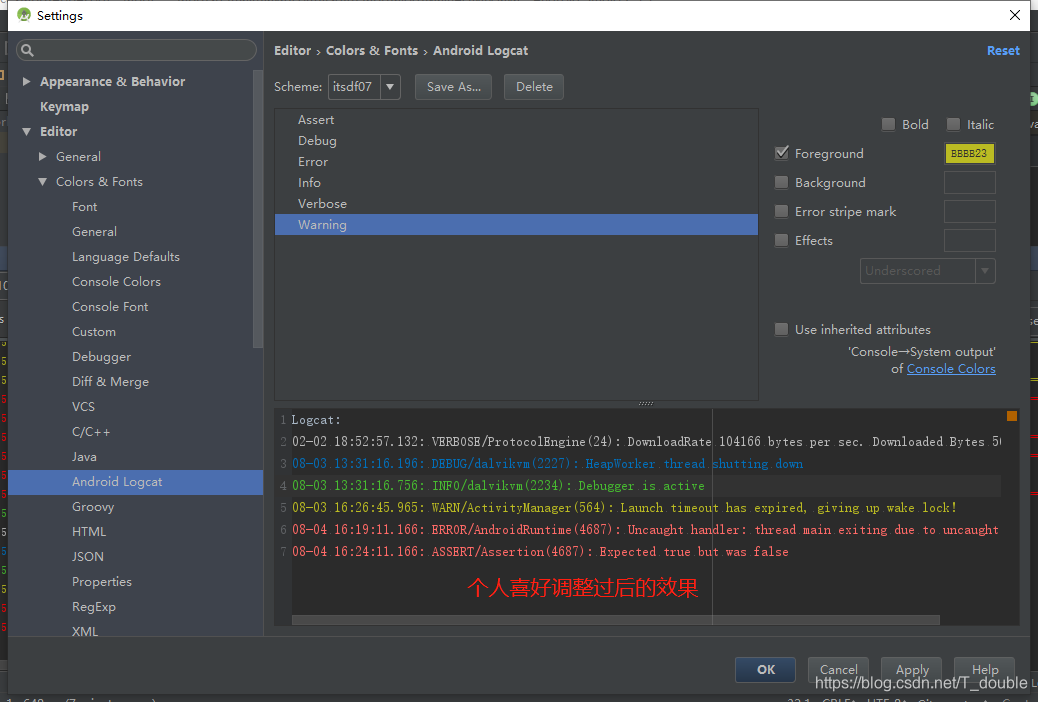1038x702 pixels.
Task: Click the orange inspection marker in the preview
Action: pos(1012,416)
